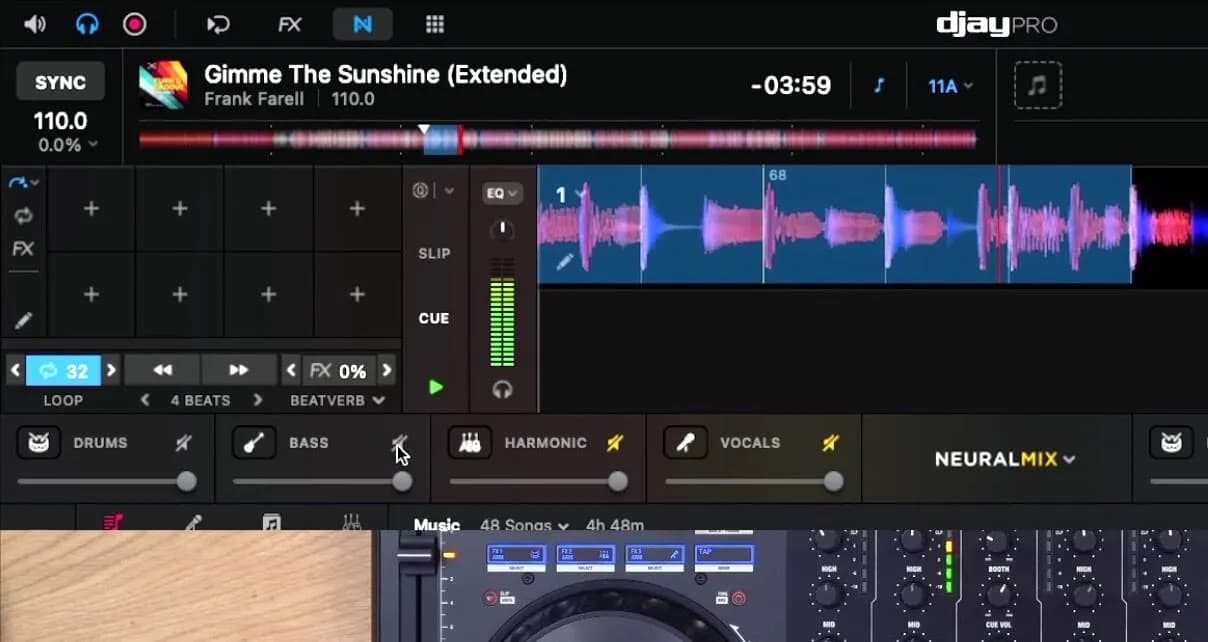Open headphone pre-cue settings in top bar

(x=88, y=23)
